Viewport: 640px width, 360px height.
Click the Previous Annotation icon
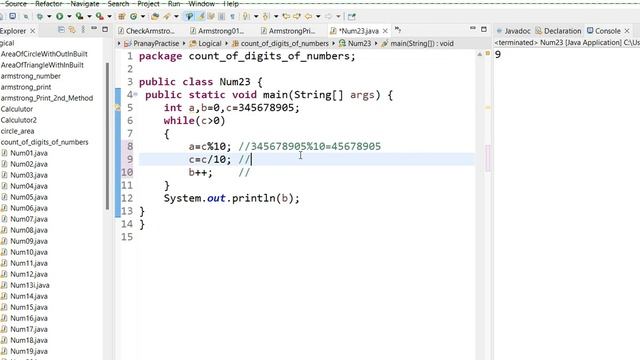point(266,16)
